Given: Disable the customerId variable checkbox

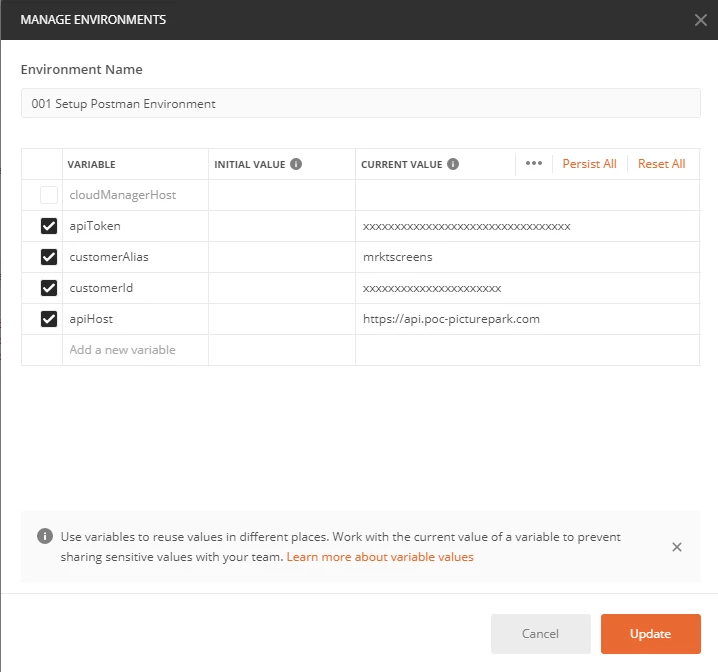Looking at the screenshot, I should pos(49,288).
